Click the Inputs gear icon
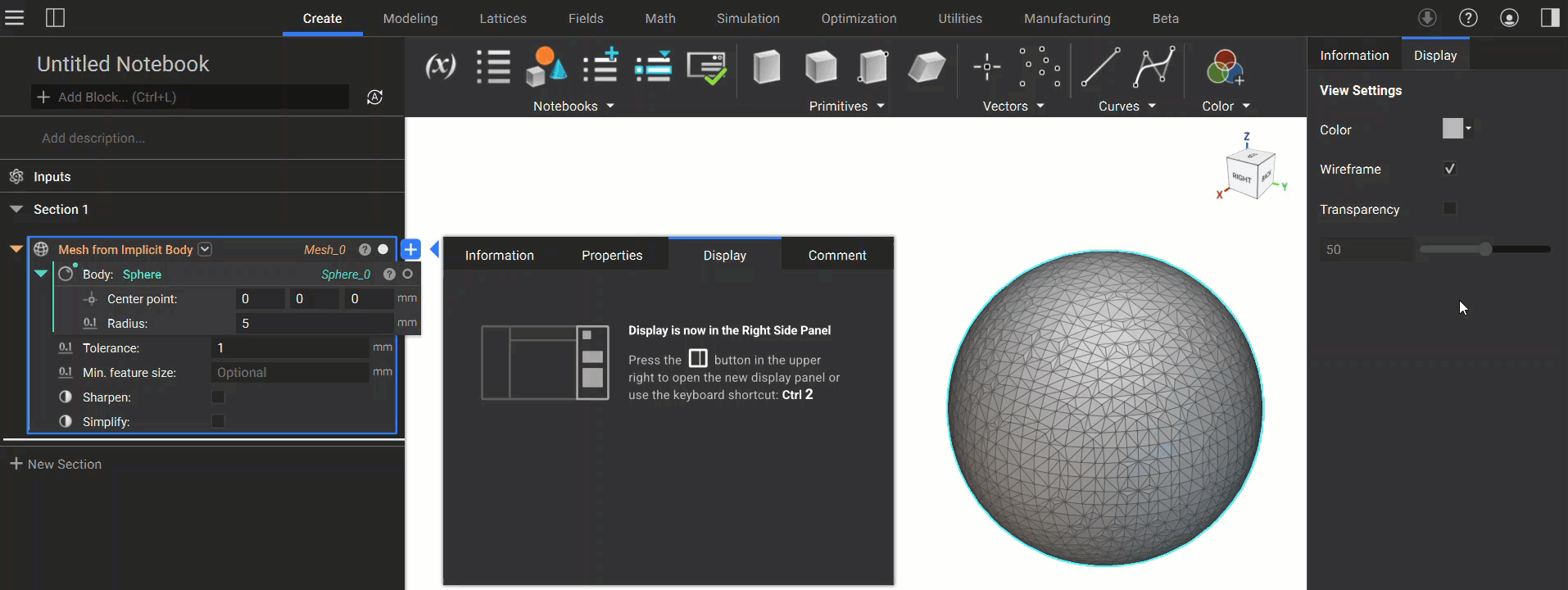 16,176
